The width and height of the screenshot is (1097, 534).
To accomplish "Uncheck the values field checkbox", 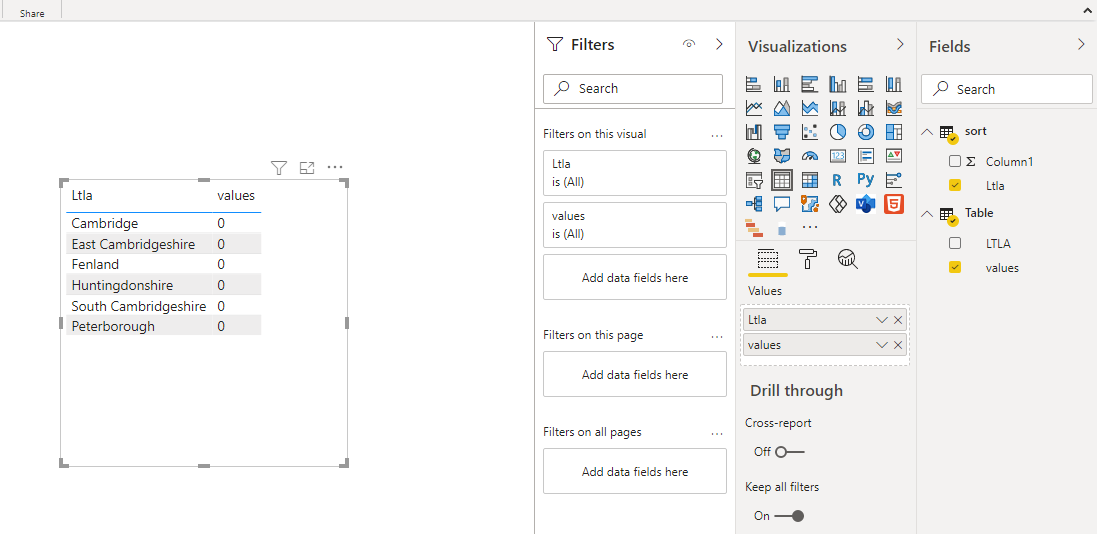I will coord(955,267).
